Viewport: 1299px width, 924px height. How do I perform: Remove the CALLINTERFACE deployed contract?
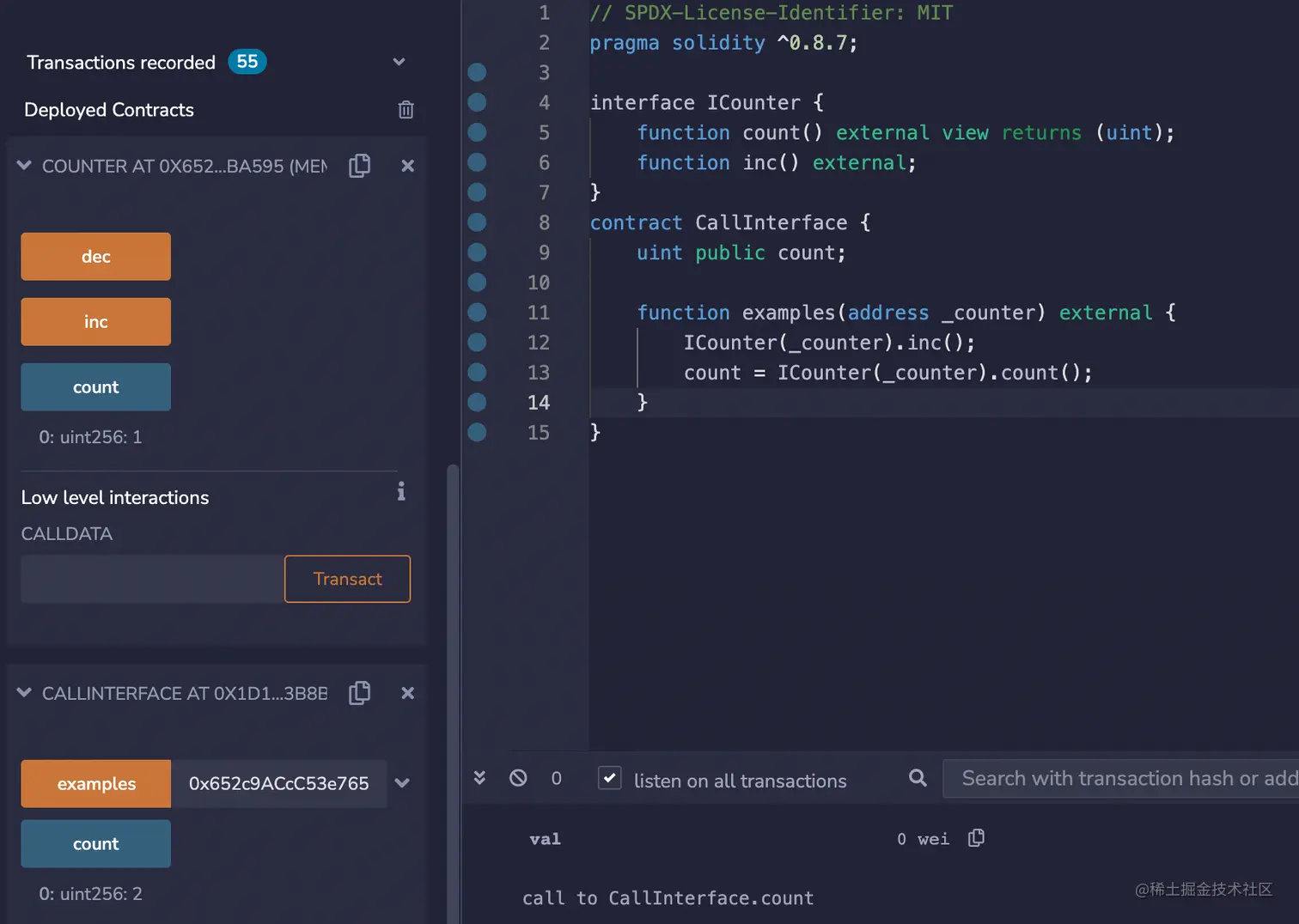pyautogui.click(x=408, y=693)
